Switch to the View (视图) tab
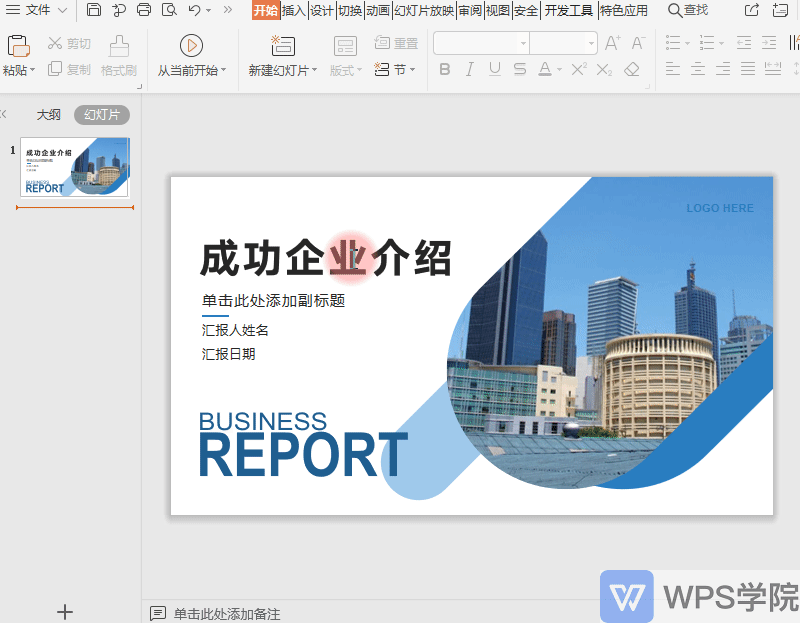 pos(497,10)
